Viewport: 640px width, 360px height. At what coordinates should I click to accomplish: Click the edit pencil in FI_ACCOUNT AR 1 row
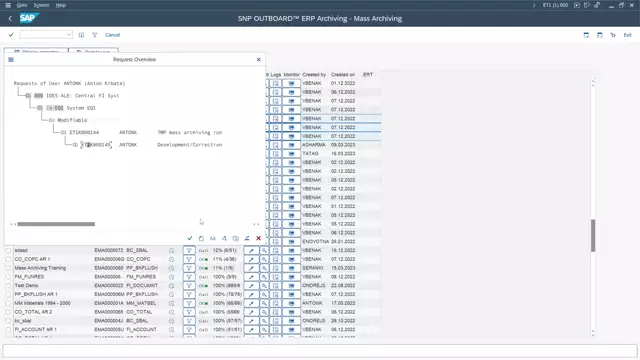[251, 330]
